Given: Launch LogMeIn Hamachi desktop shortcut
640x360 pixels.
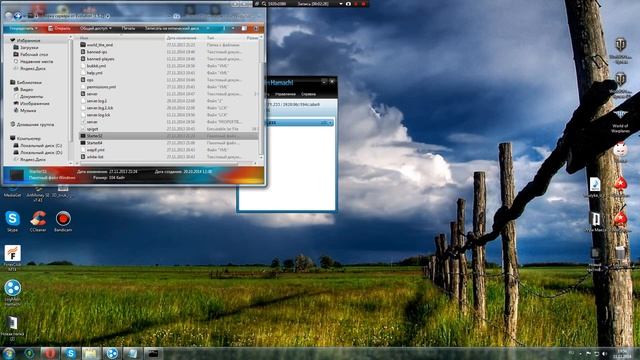Looking at the screenshot, I should (x=12, y=291).
